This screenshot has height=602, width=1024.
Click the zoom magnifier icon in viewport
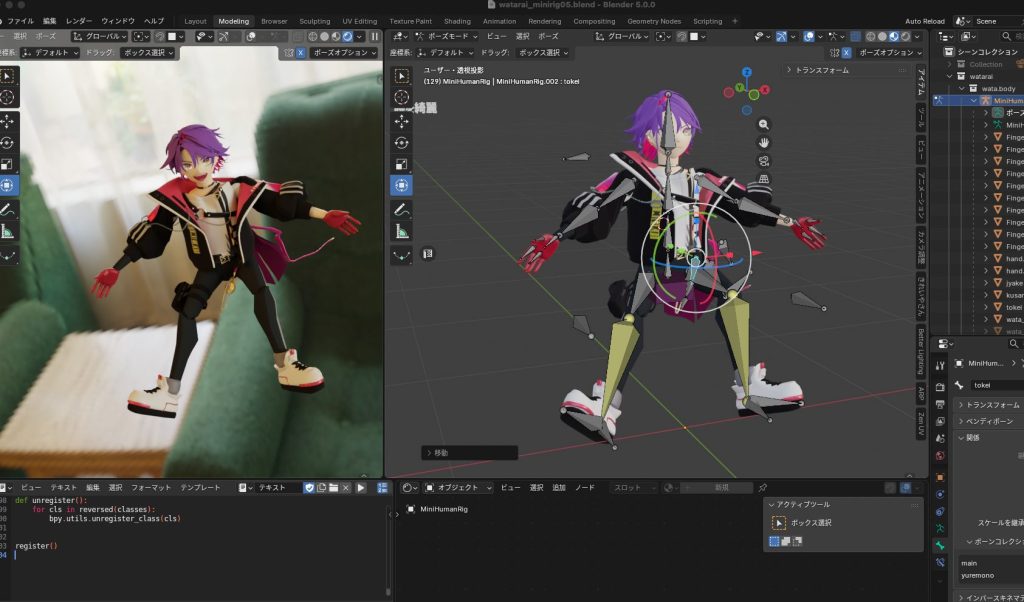pos(764,124)
